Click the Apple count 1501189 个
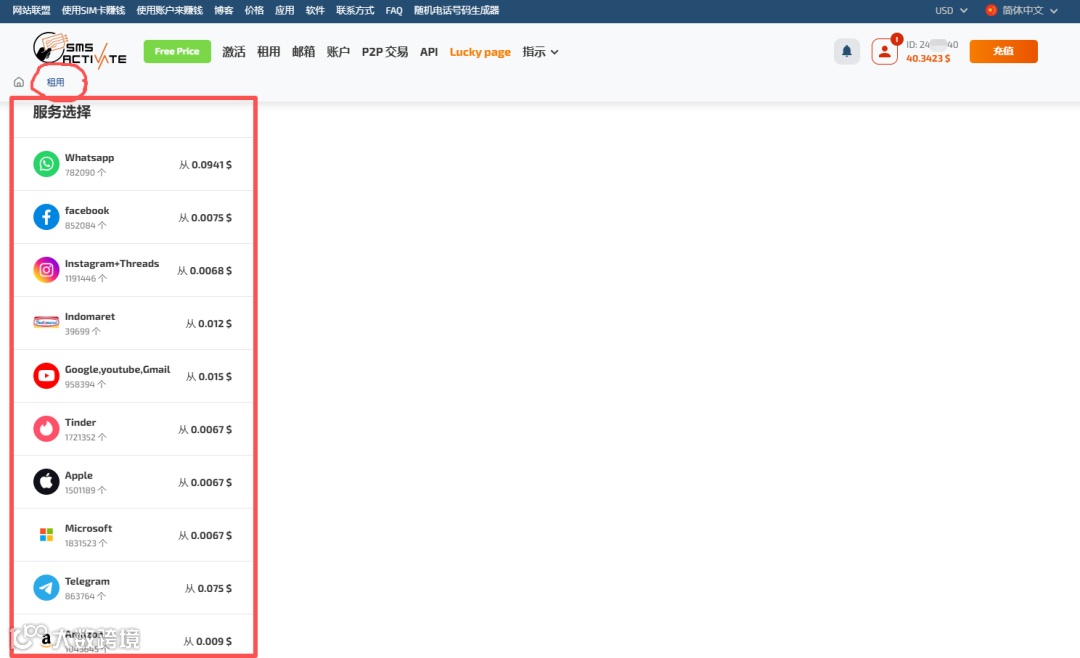The image size is (1080, 658). (x=85, y=490)
